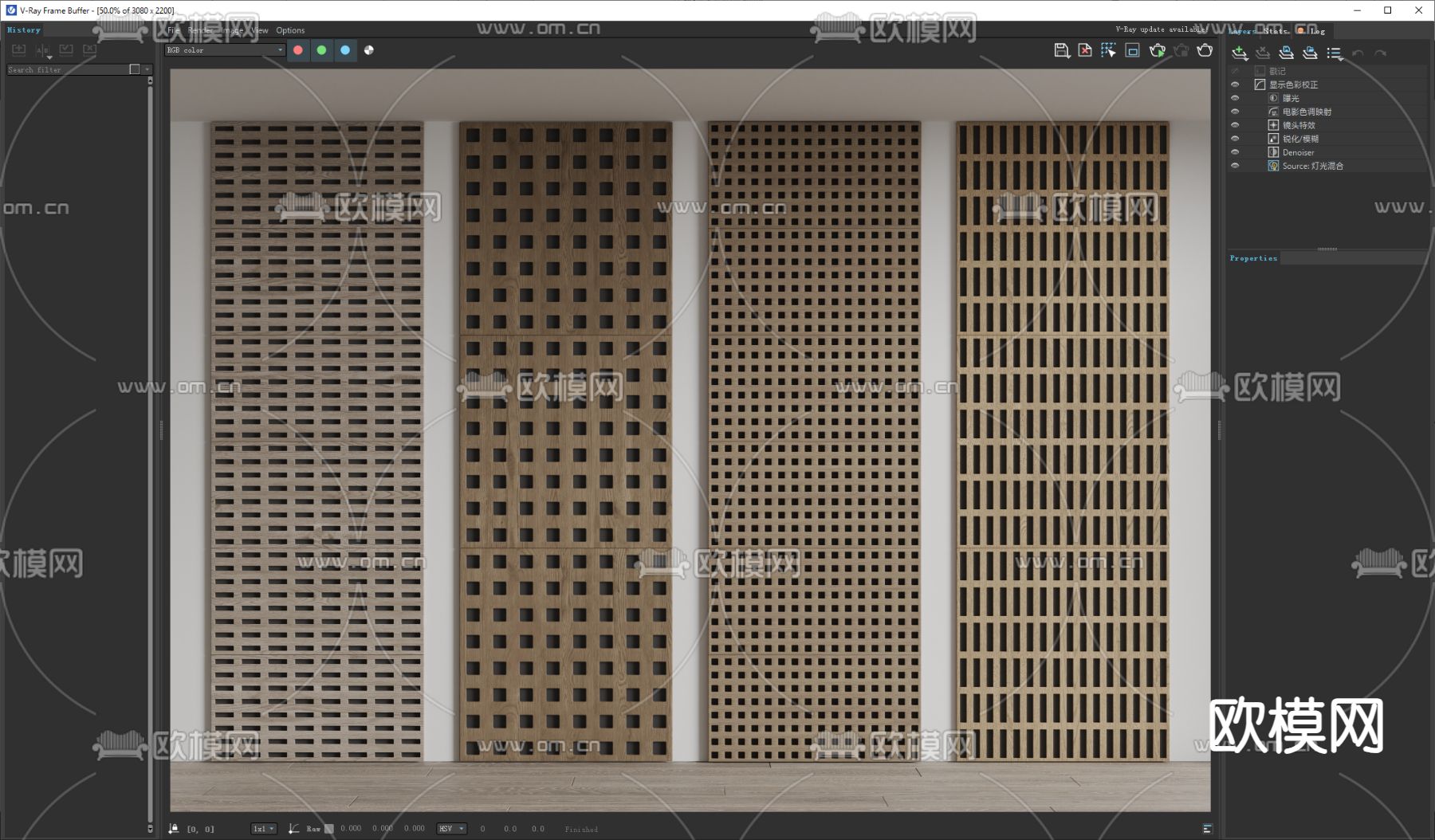The image size is (1435, 840).
Task: Hide the Denoiser layer
Action: pos(1235,152)
